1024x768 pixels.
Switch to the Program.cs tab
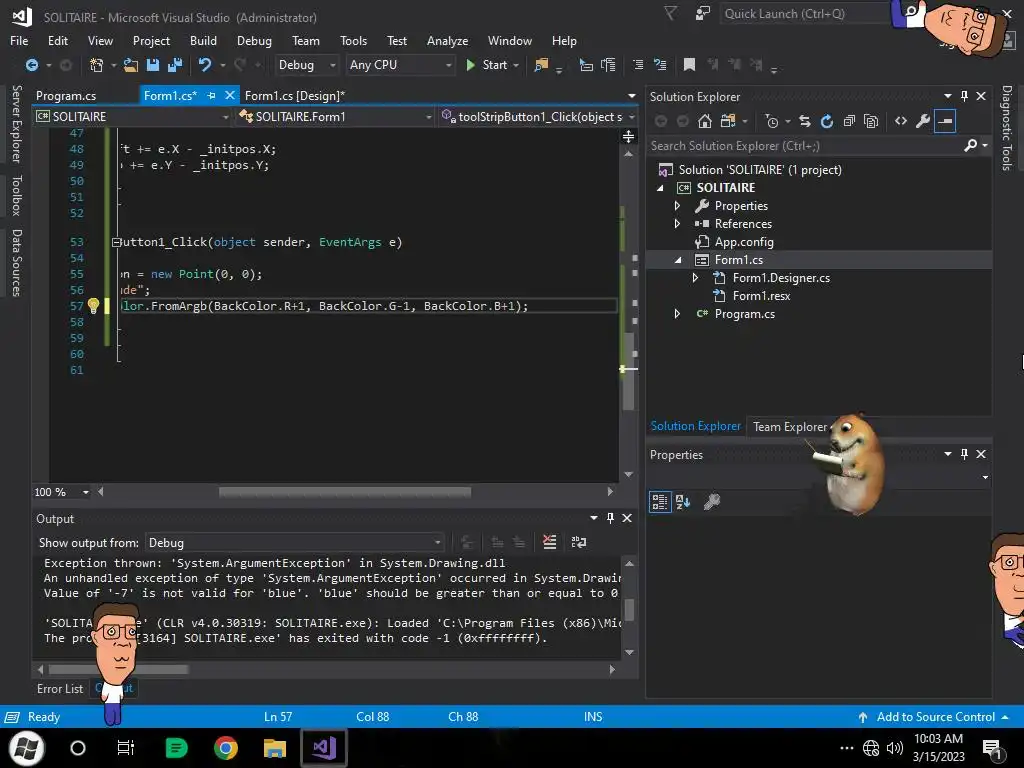click(66, 95)
